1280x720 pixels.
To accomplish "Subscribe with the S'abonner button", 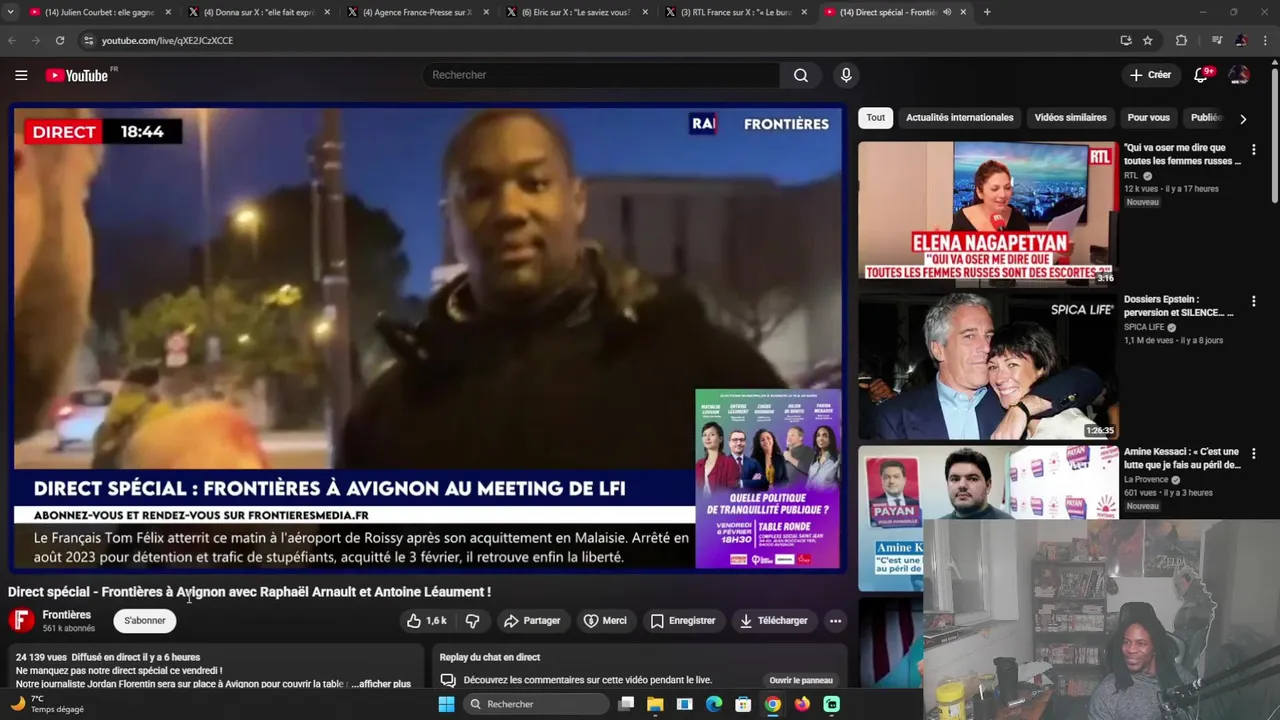I will pos(145,621).
